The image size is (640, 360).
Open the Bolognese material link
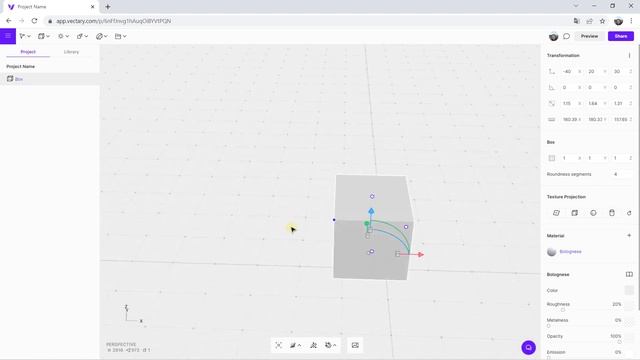click(571, 252)
